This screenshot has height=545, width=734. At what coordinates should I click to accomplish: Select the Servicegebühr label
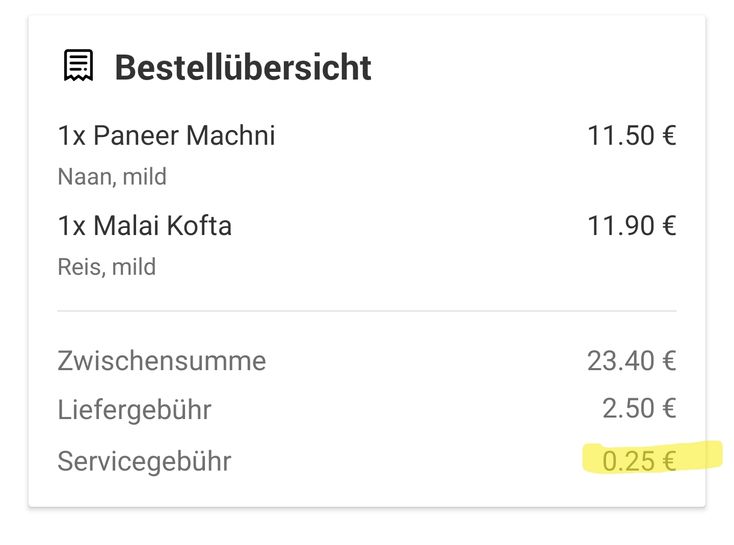[x=144, y=461]
